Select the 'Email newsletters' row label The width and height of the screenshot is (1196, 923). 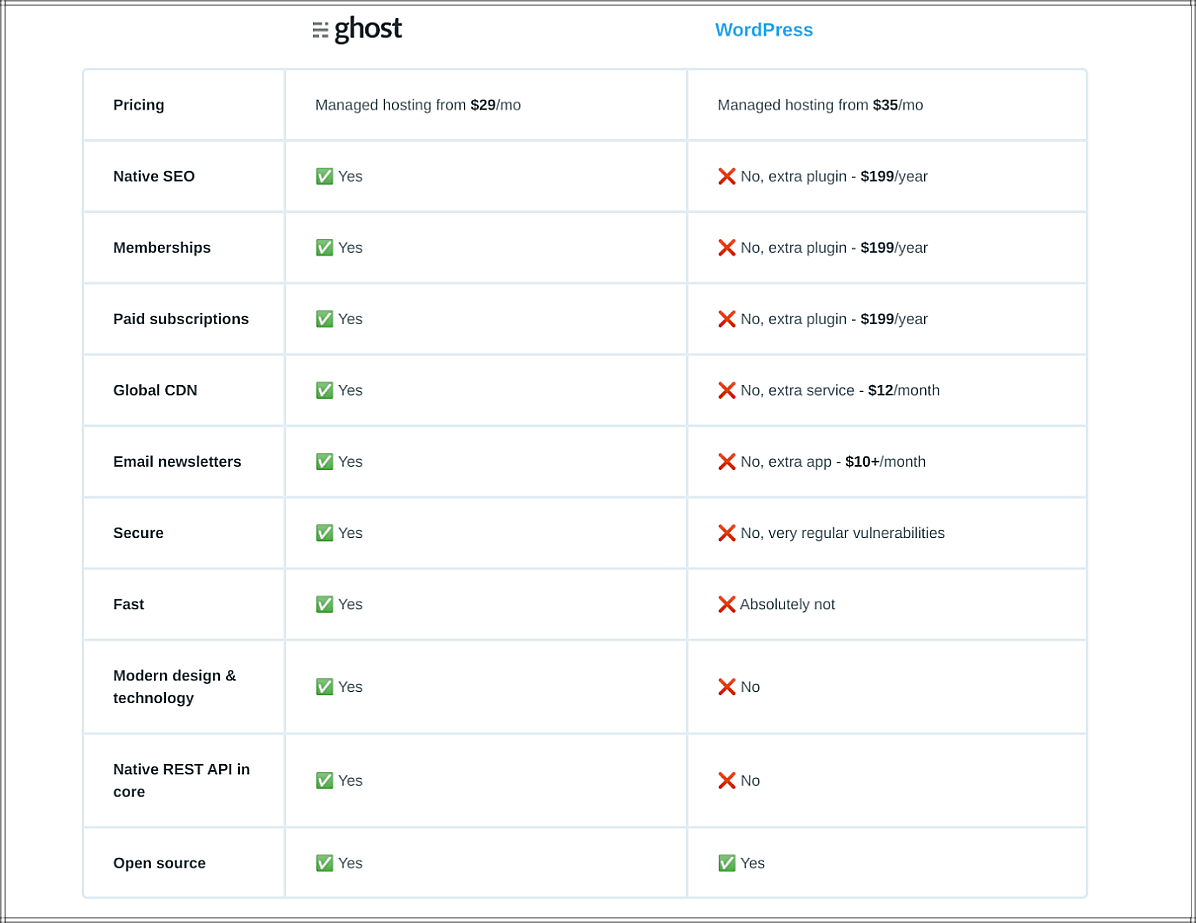point(177,462)
